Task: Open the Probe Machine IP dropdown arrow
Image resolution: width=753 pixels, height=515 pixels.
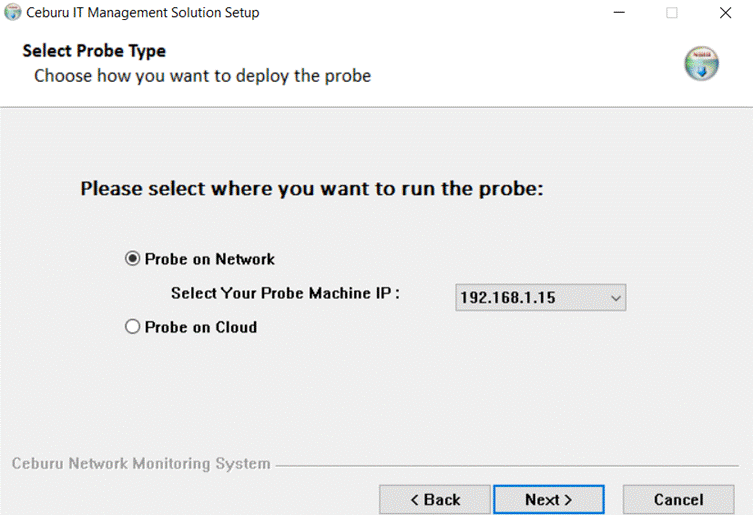Action: (616, 298)
